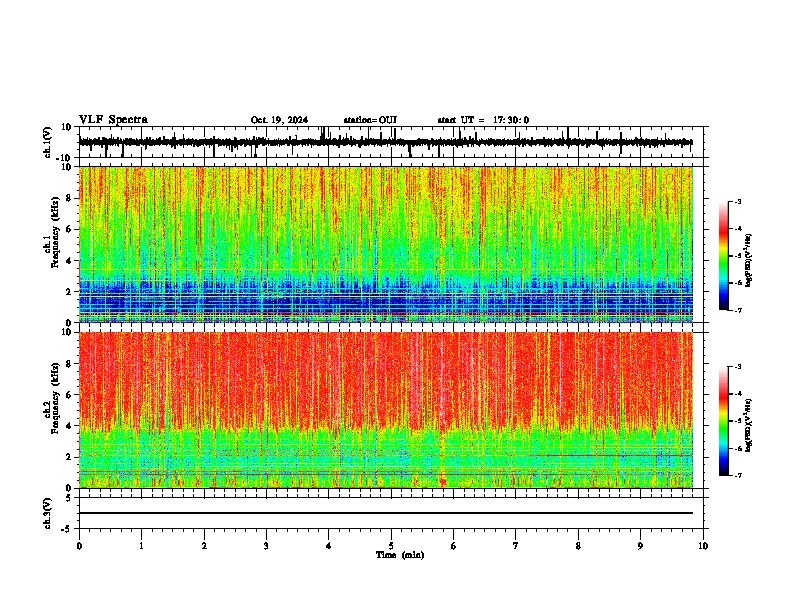Click the 'station=OUI' header label
Viewport: 792px width, 612px height.
[x=370, y=120]
